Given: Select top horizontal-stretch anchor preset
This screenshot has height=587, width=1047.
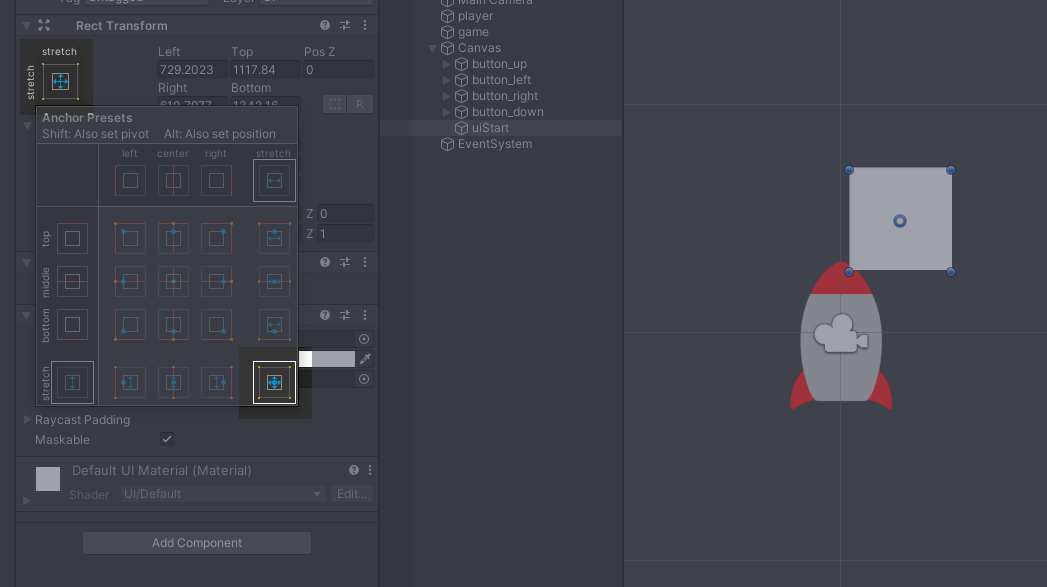Looking at the screenshot, I should click(274, 238).
